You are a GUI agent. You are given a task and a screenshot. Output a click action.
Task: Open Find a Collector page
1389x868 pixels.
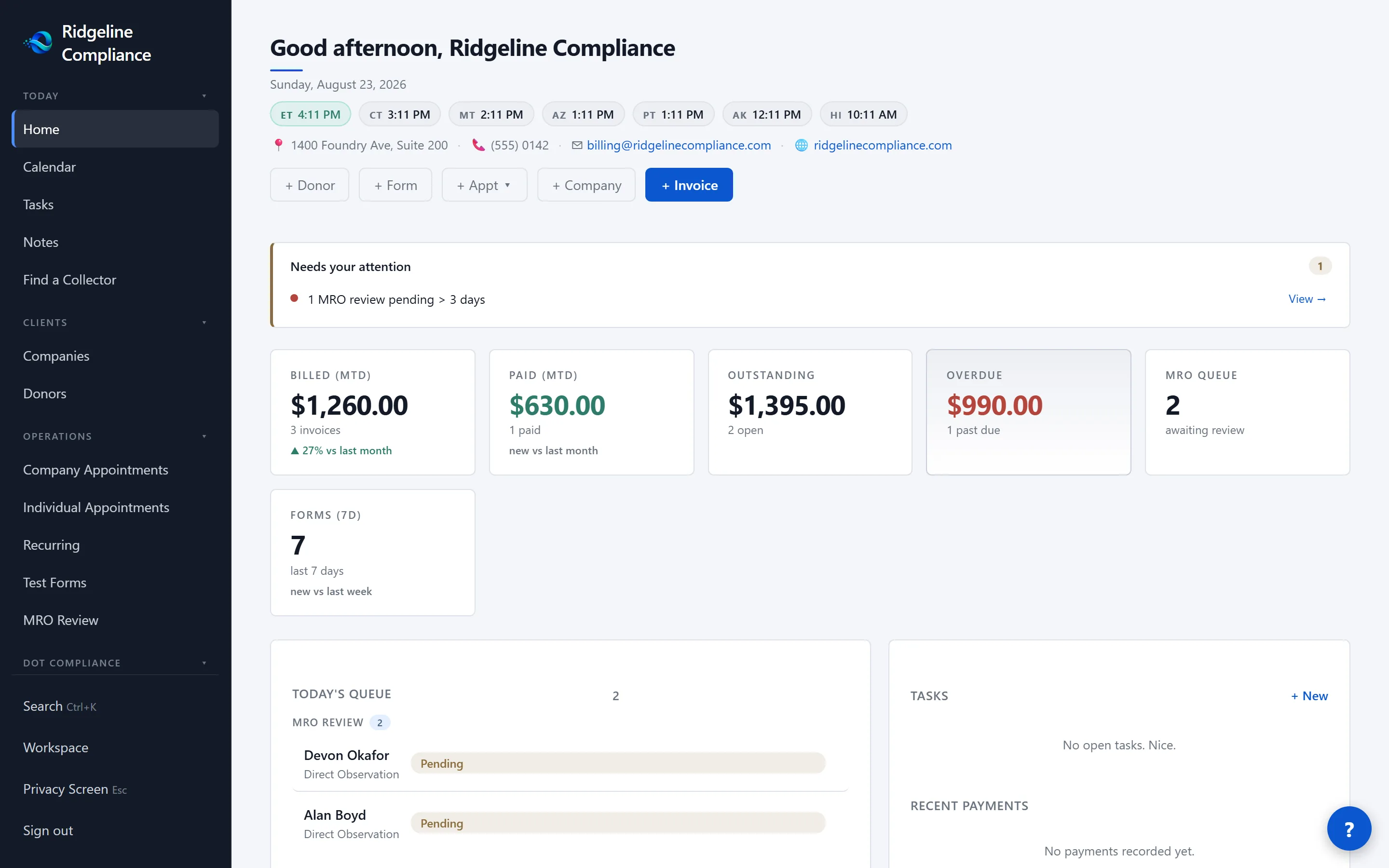click(x=115, y=280)
